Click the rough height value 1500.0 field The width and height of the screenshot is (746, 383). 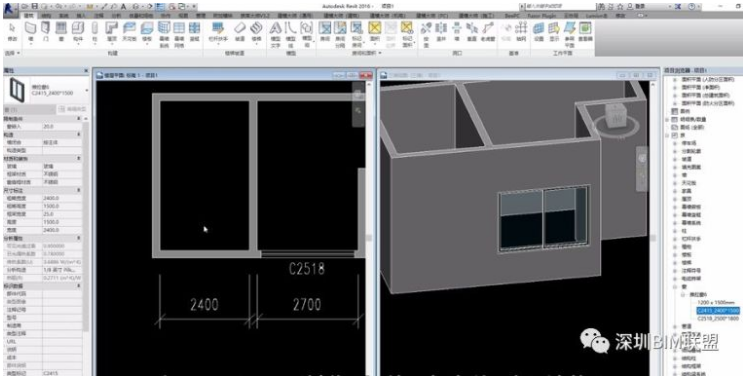click(62, 206)
